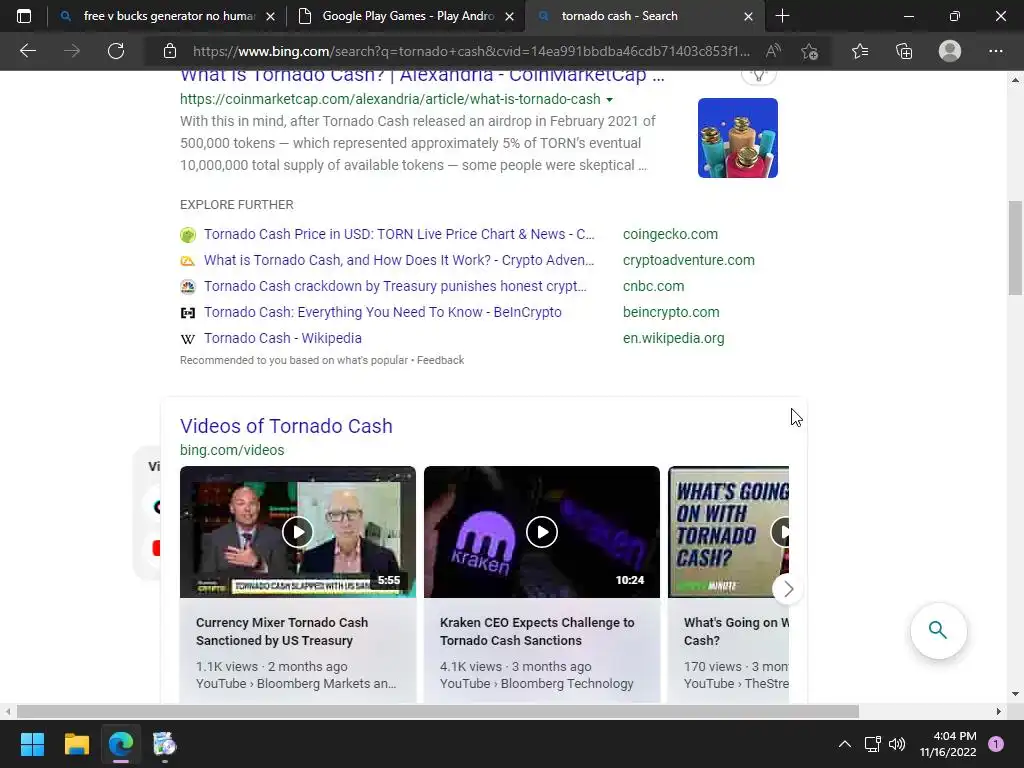Go back to previous page

point(27,51)
